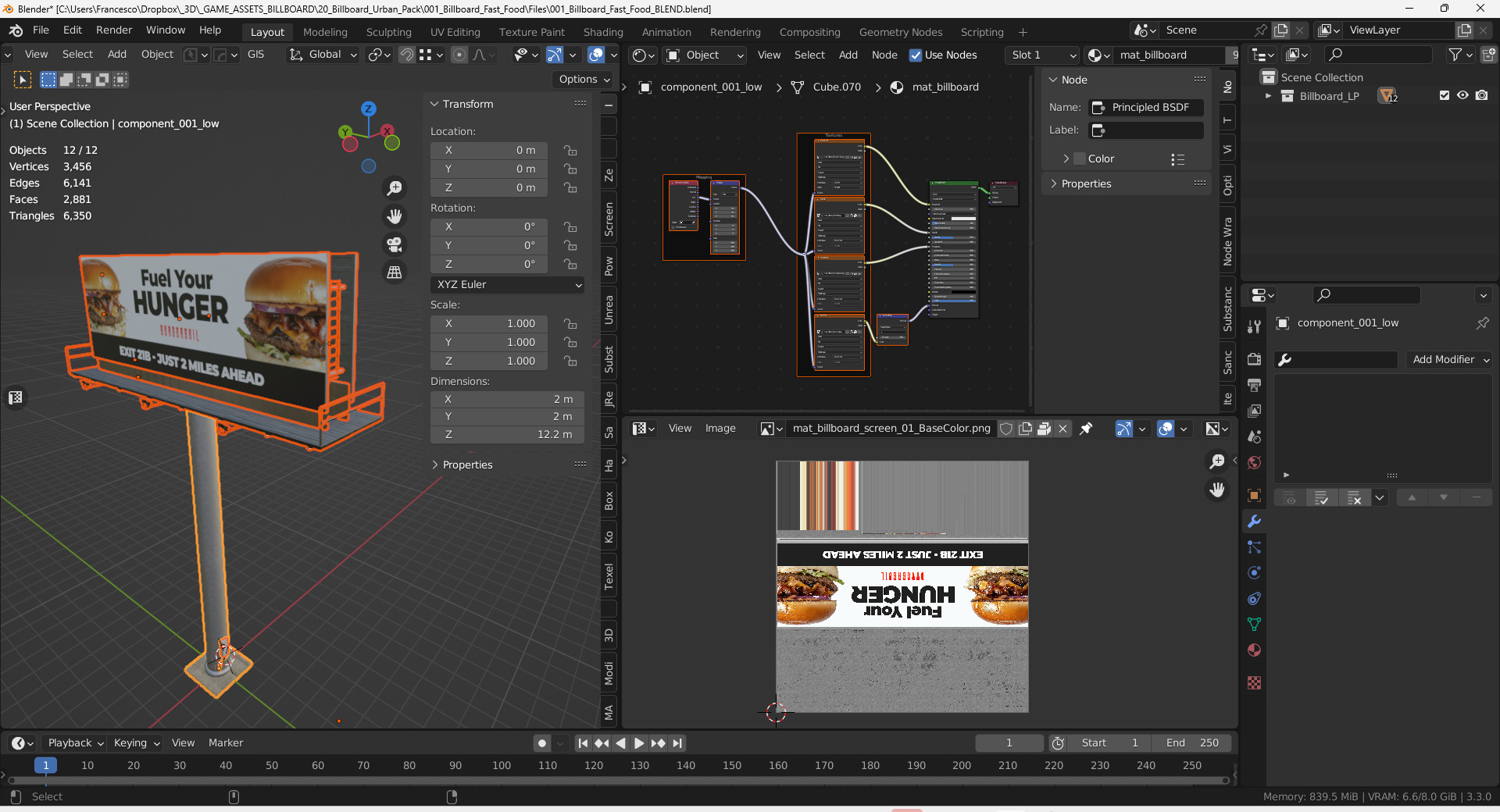Open the Playback dropdown in the timeline

pyautogui.click(x=76, y=743)
